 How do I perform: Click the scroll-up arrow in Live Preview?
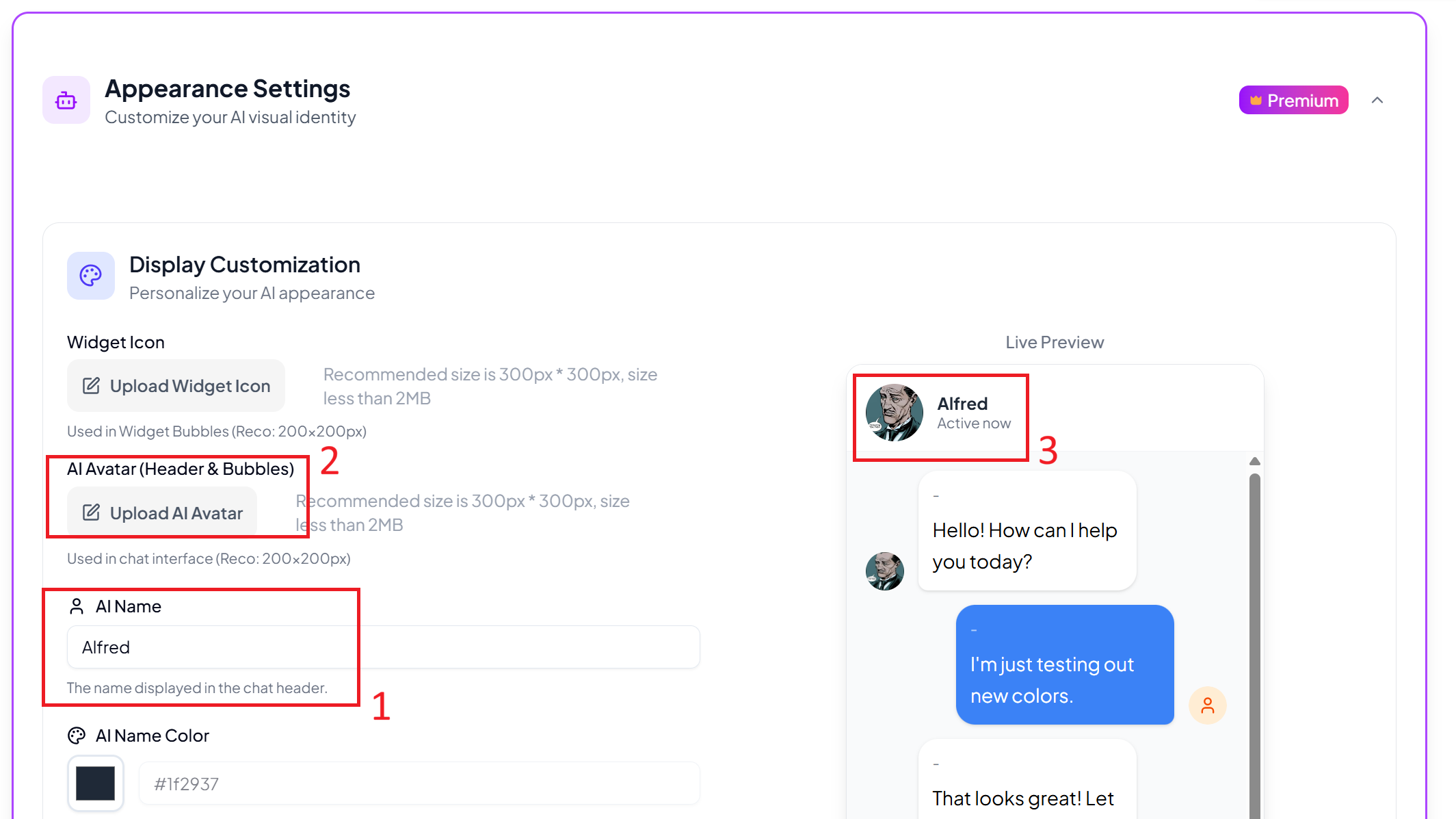click(x=1255, y=461)
